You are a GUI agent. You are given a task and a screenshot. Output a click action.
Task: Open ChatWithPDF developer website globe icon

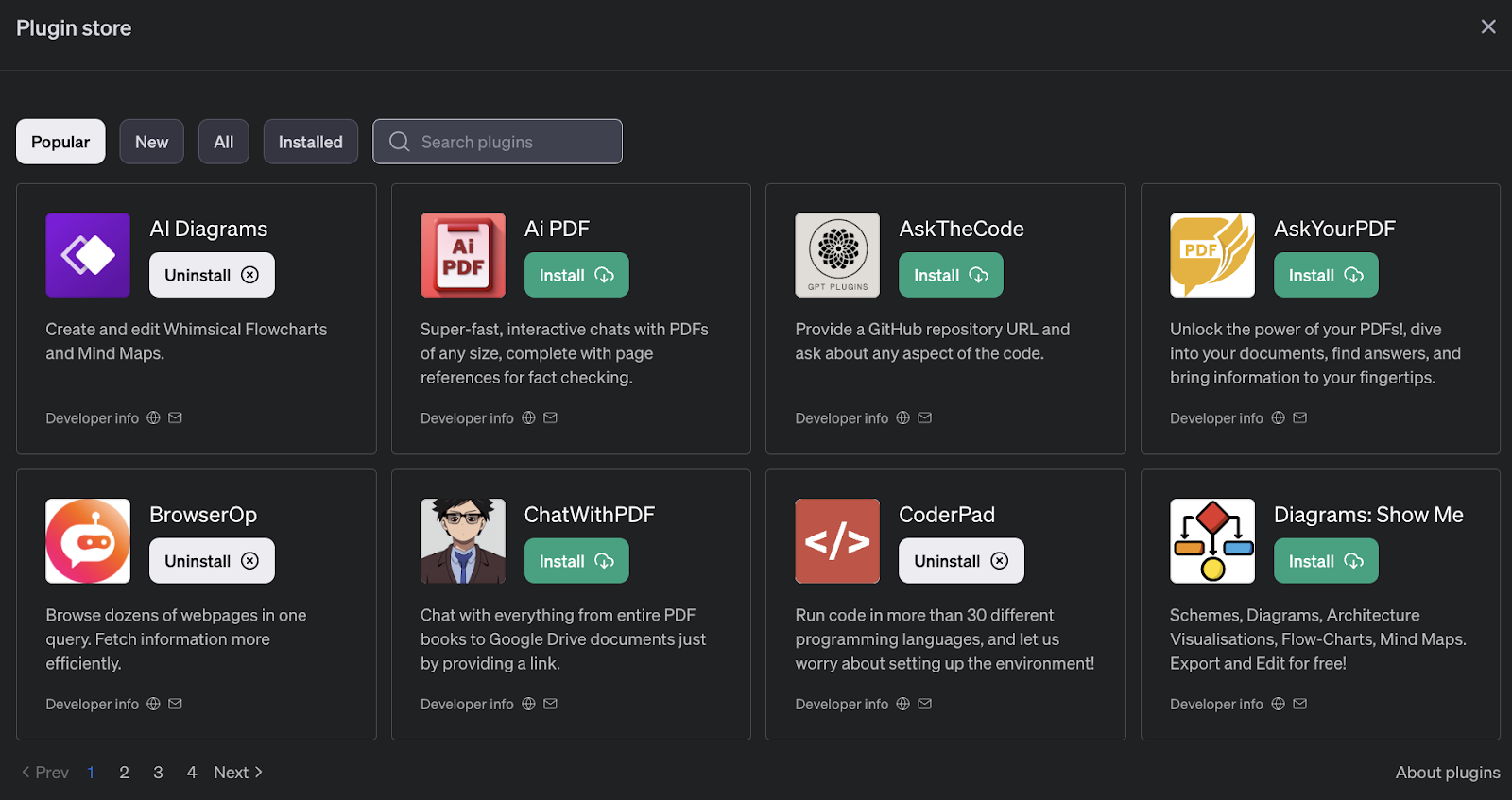click(x=529, y=704)
